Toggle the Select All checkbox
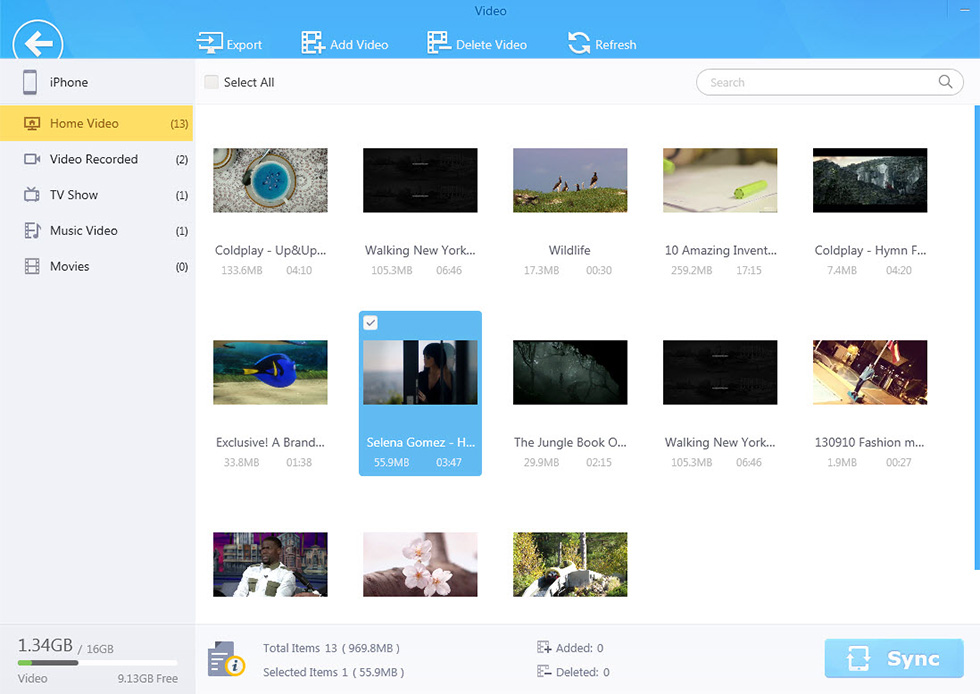The image size is (980, 694). (x=211, y=82)
